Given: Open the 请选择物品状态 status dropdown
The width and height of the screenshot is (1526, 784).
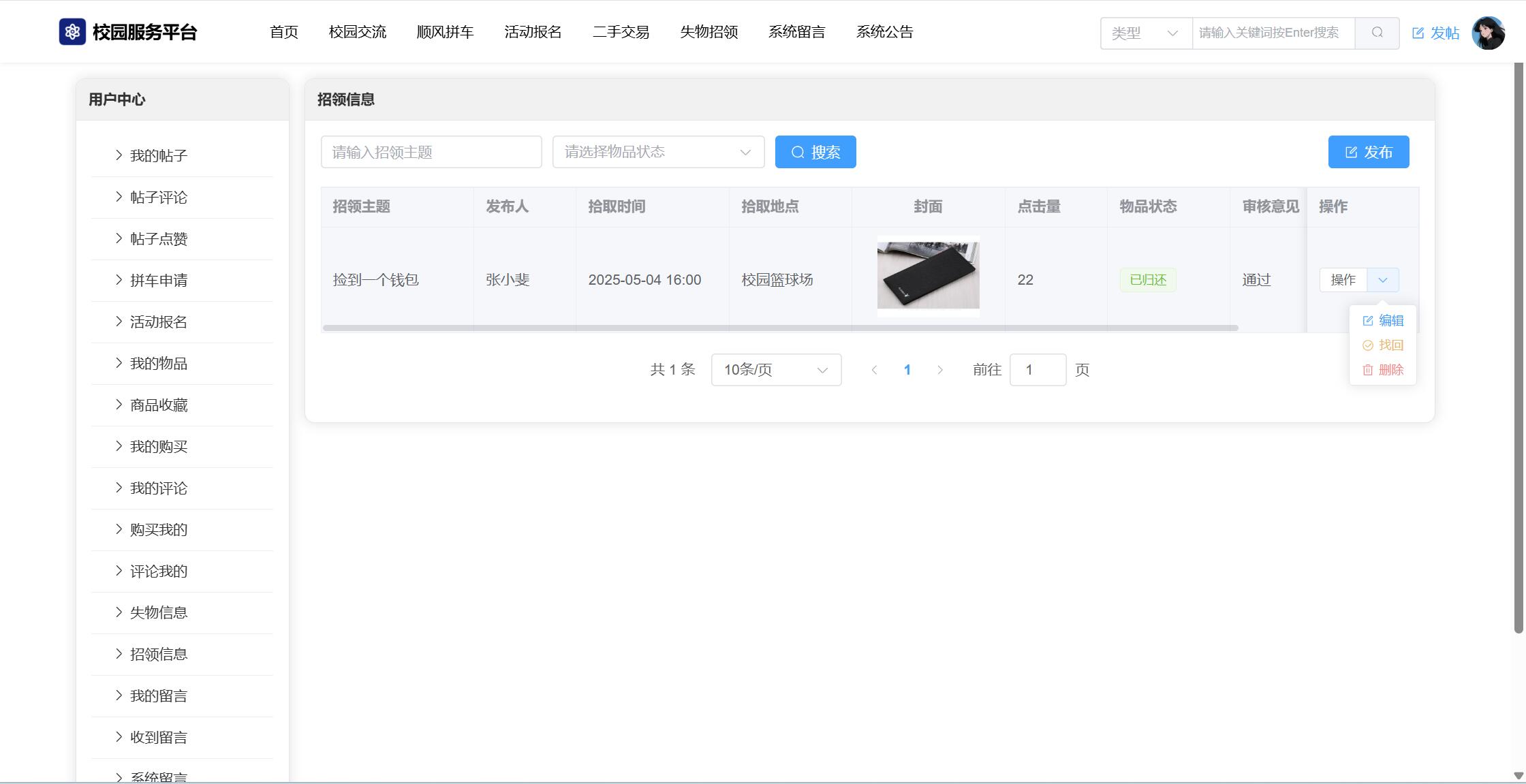Looking at the screenshot, I should (658, 152).
